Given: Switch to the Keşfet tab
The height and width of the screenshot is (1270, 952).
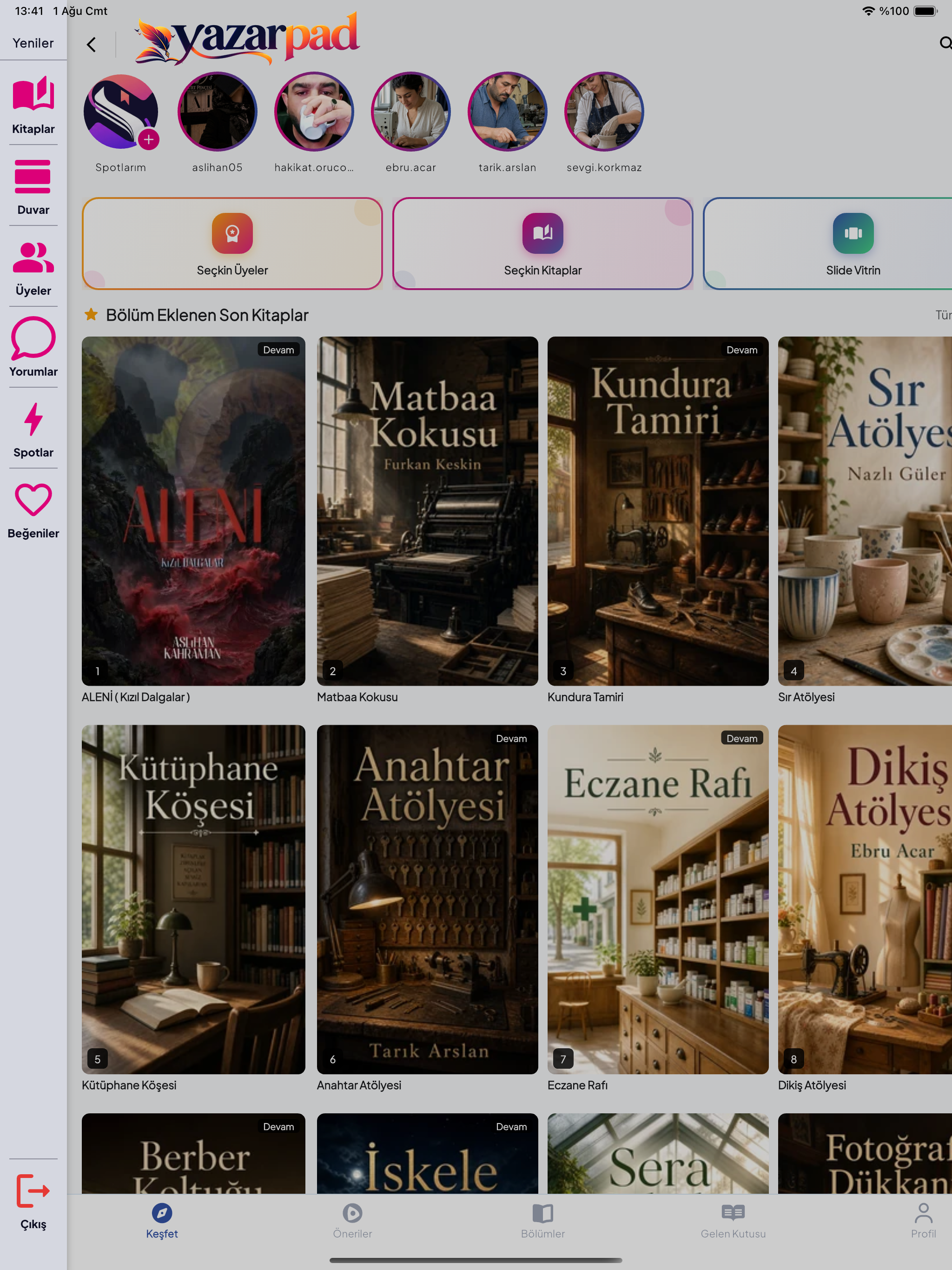Looking at the screenshot, I should pyautogui.click(x=162, y=1222).
